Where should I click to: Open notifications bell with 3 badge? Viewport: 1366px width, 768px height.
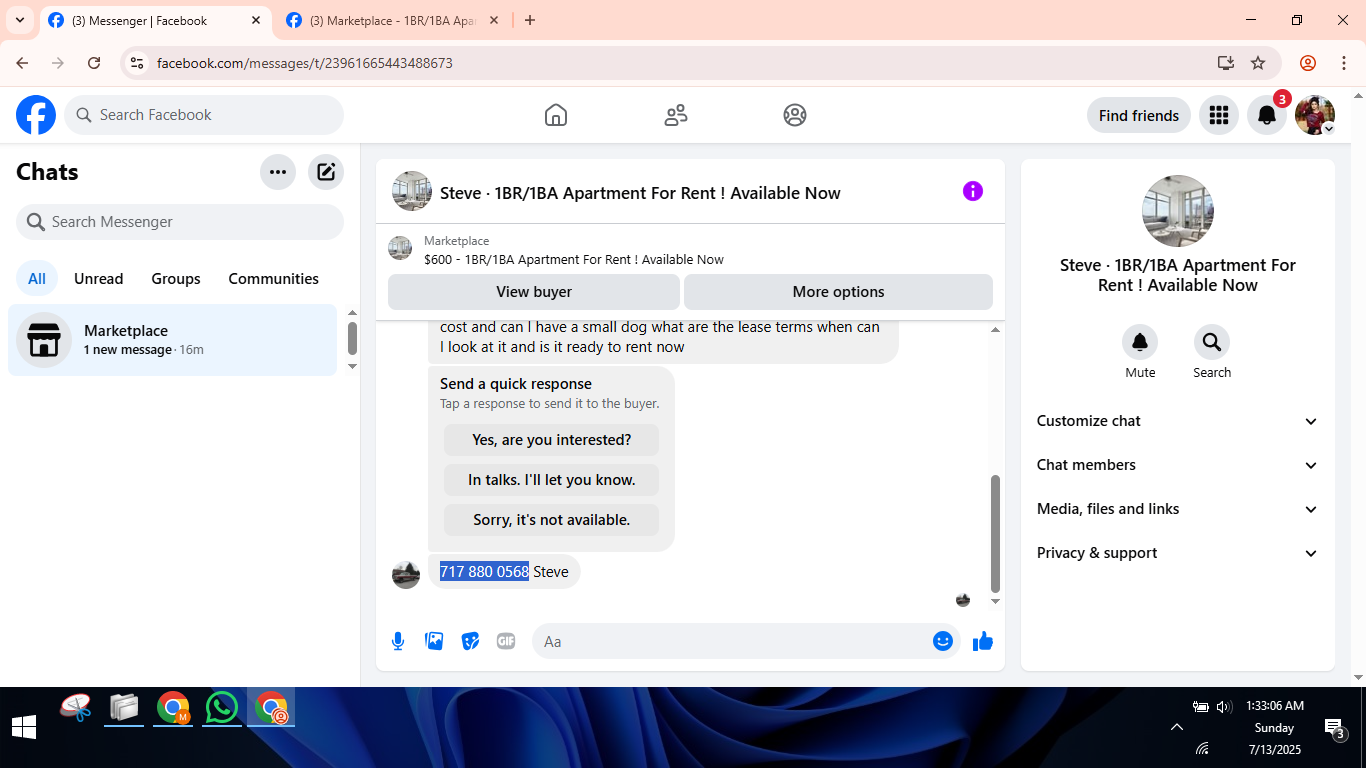pyautogui.click(x=1267, y=115)
